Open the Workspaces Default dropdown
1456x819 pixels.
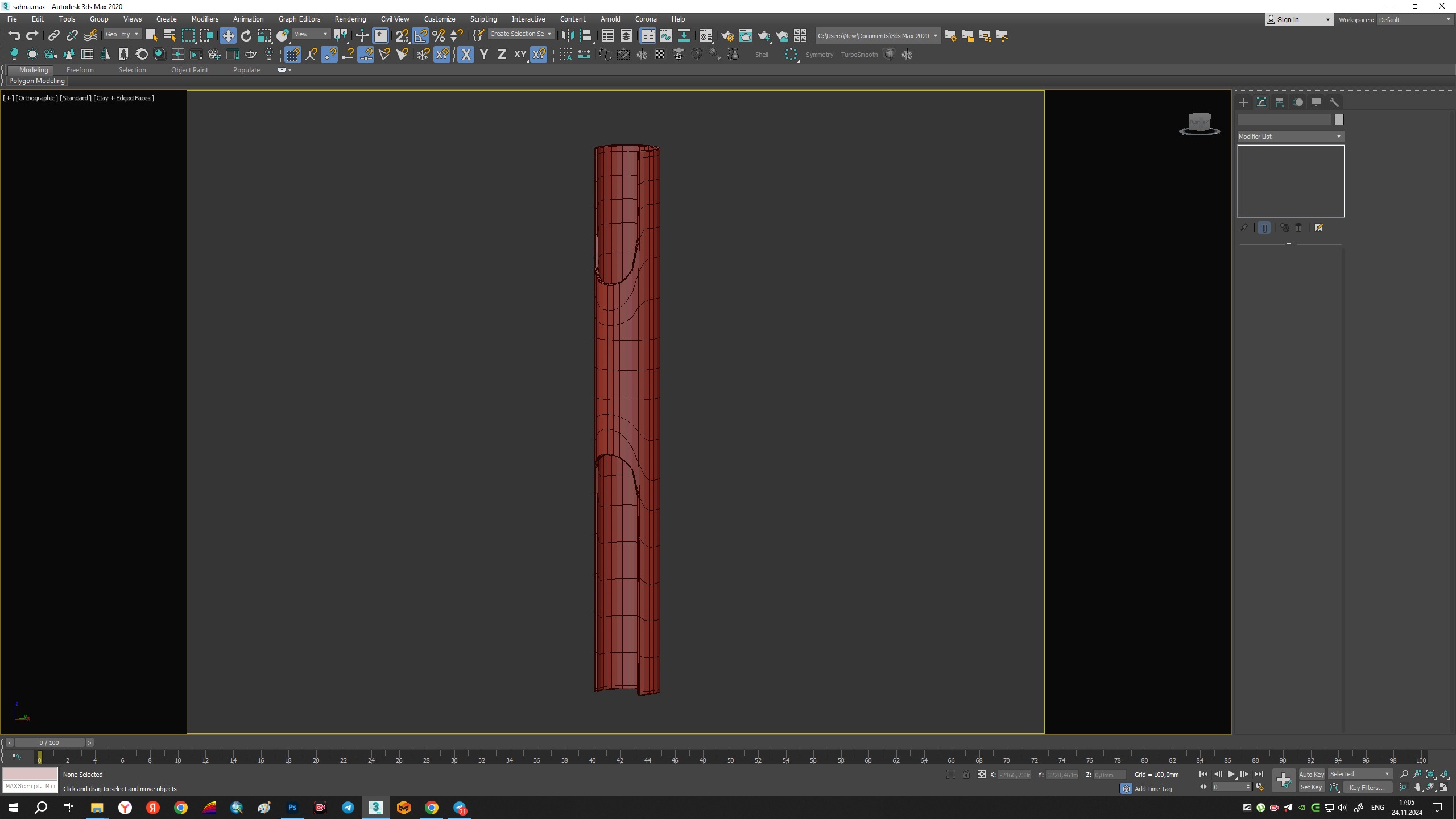click(x=1414, y=20)
